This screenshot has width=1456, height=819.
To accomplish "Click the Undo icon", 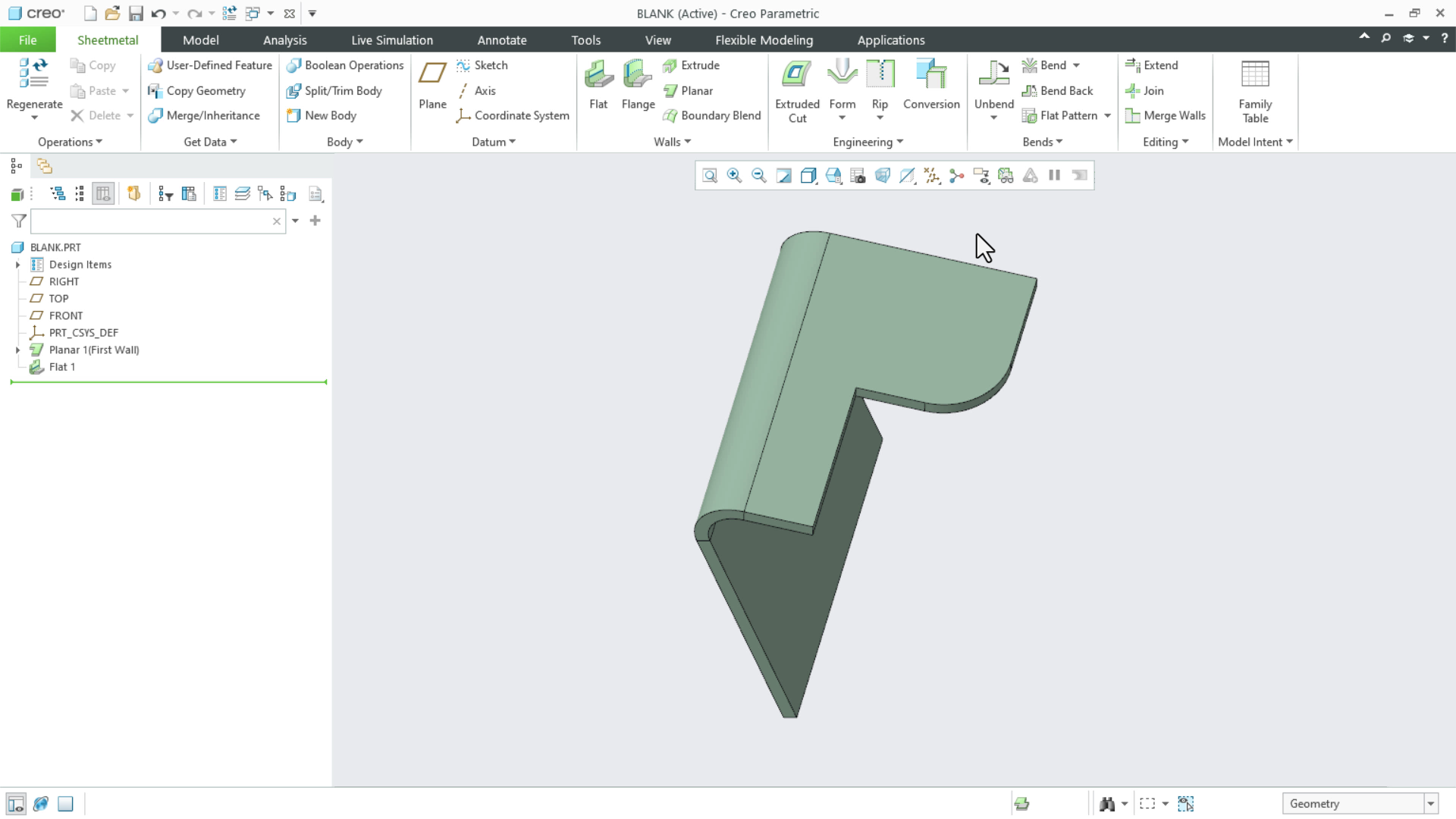I will click(158, 14).
